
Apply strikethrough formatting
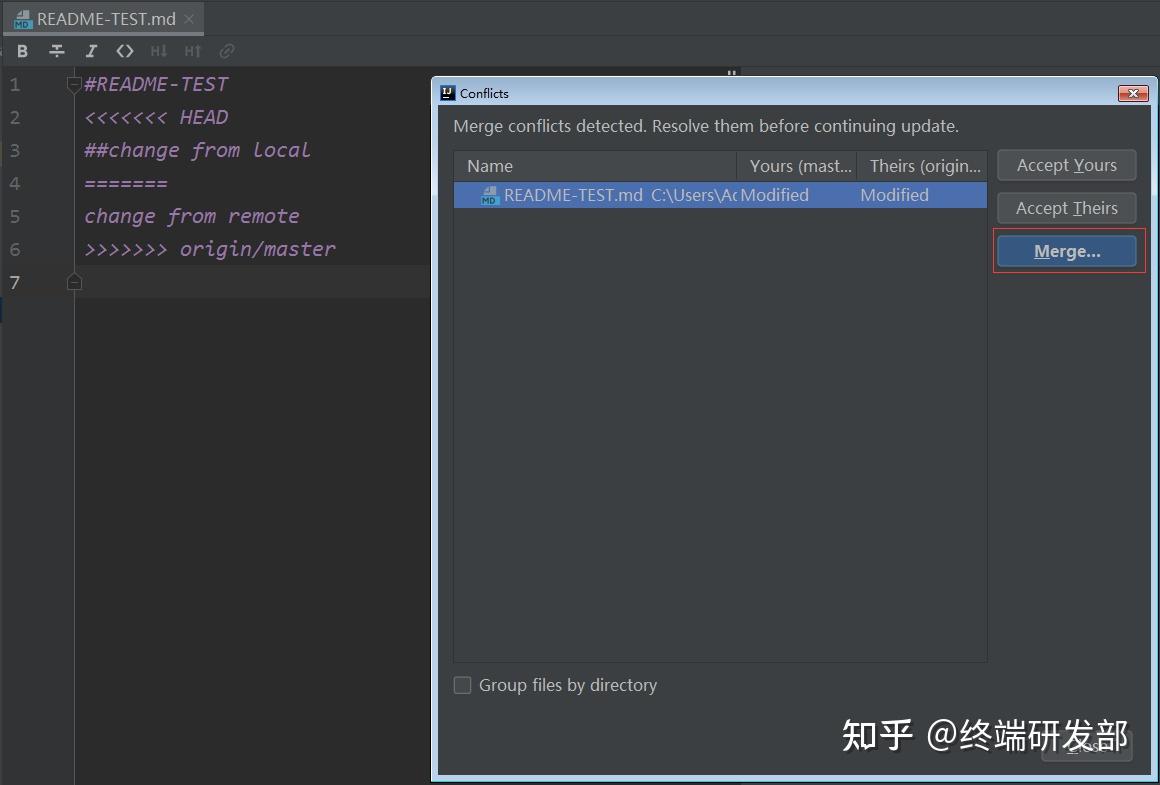(x=57, y=51)
